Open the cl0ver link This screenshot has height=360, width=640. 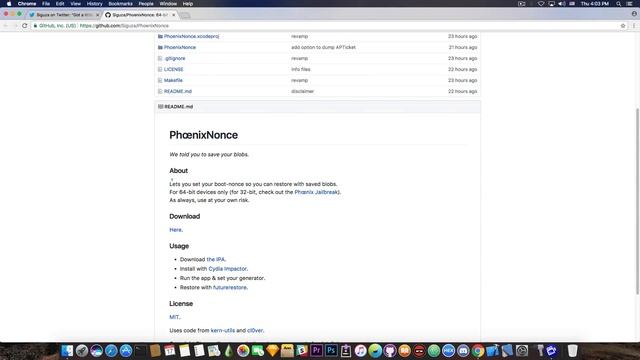pos(255,330)
